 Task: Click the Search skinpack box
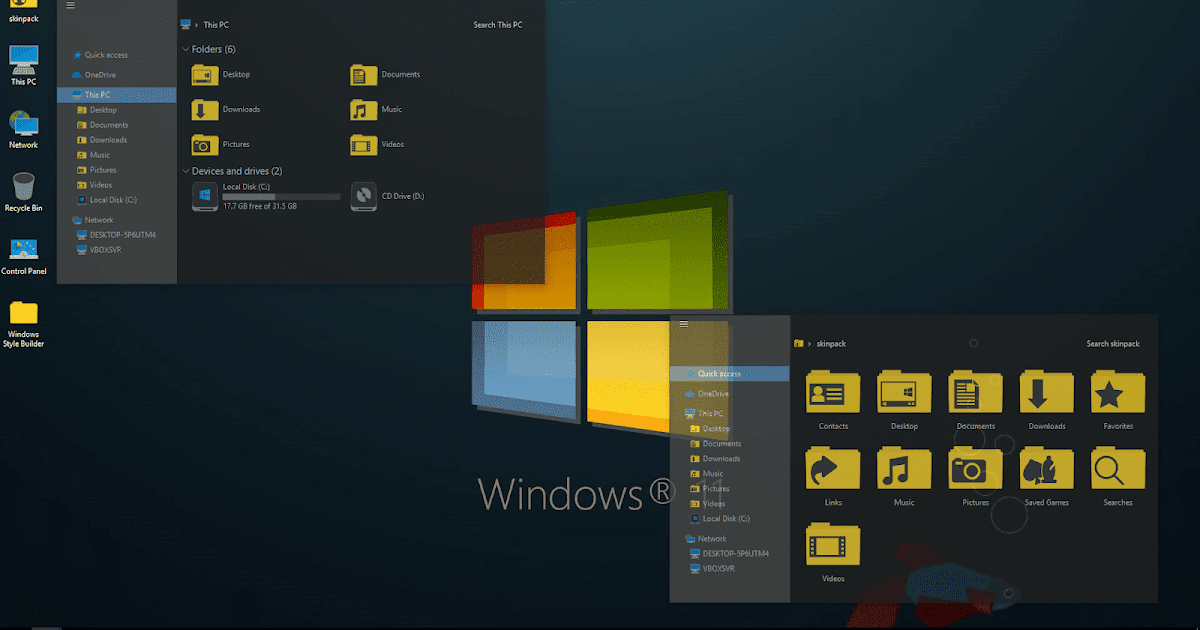1113,344
